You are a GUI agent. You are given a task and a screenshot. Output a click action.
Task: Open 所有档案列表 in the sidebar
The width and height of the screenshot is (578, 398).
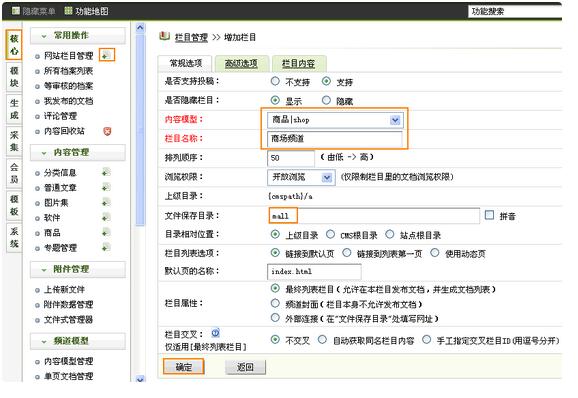69,71
